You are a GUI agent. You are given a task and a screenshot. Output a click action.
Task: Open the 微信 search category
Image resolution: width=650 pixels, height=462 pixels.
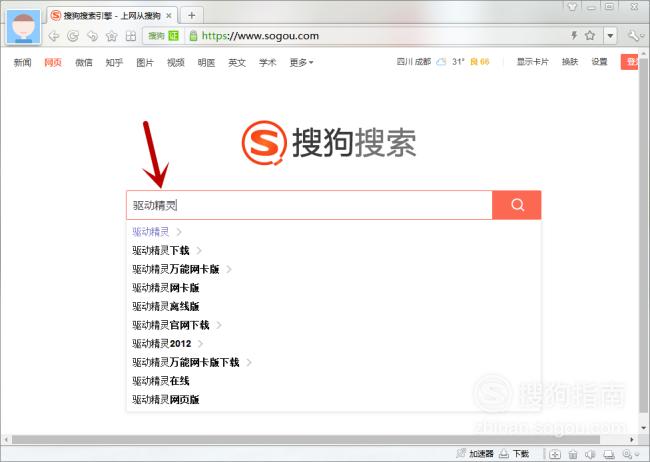84,63
